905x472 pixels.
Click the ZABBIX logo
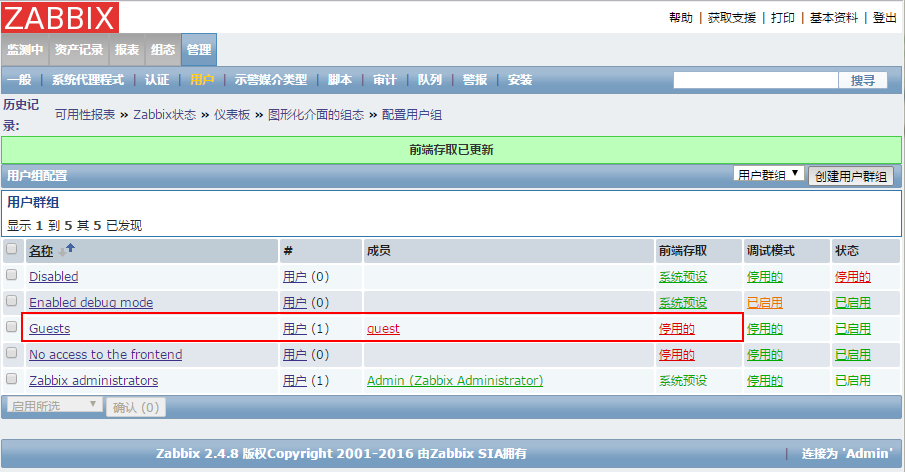click(x=60, y=17)
